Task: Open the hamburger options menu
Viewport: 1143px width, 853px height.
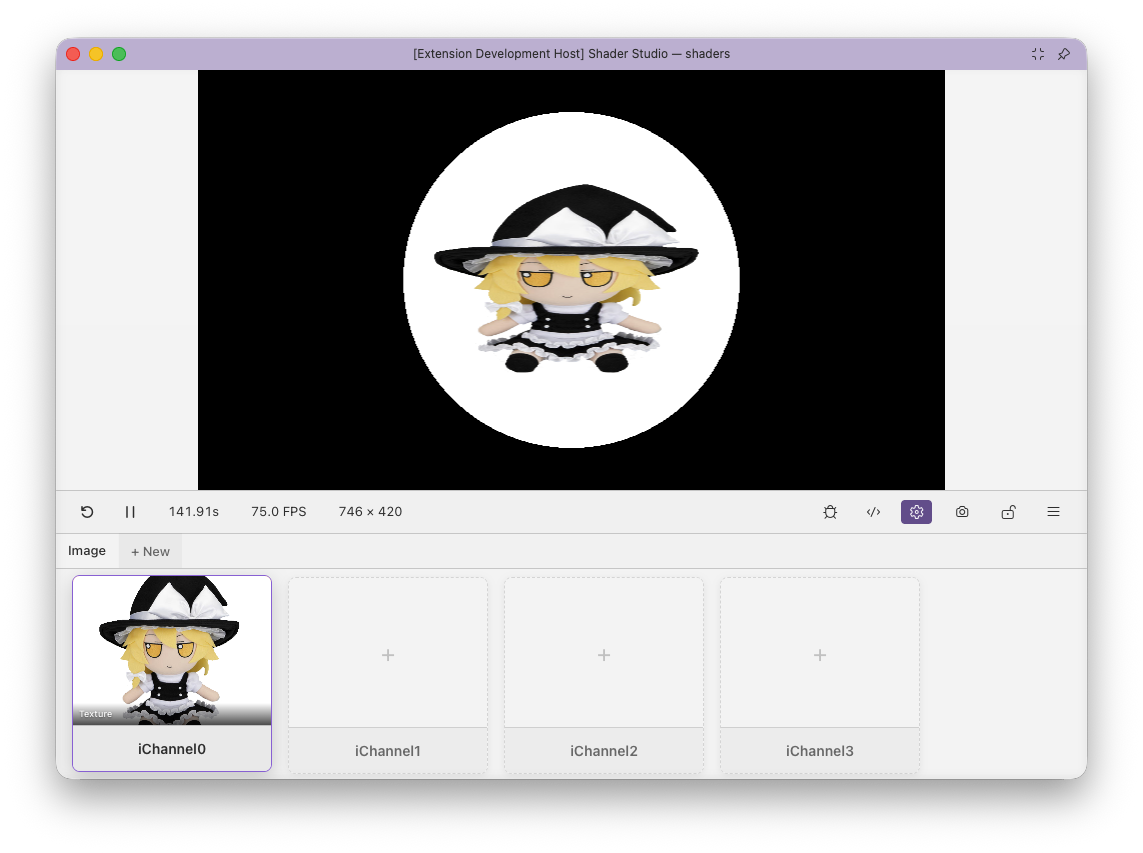Action: click(1053, 512)
